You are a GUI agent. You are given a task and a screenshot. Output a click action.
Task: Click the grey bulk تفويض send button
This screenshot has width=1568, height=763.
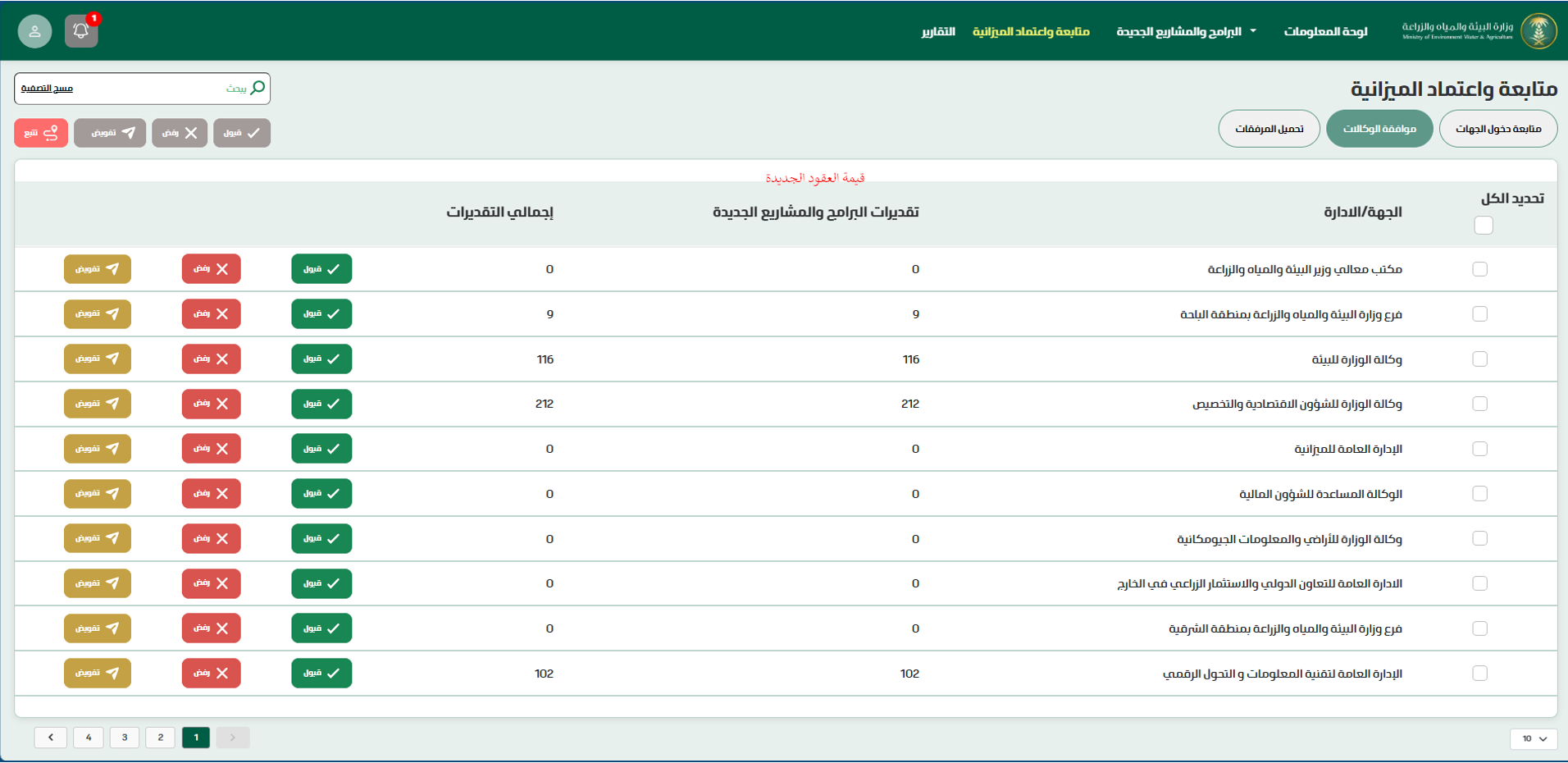(110, 133)
